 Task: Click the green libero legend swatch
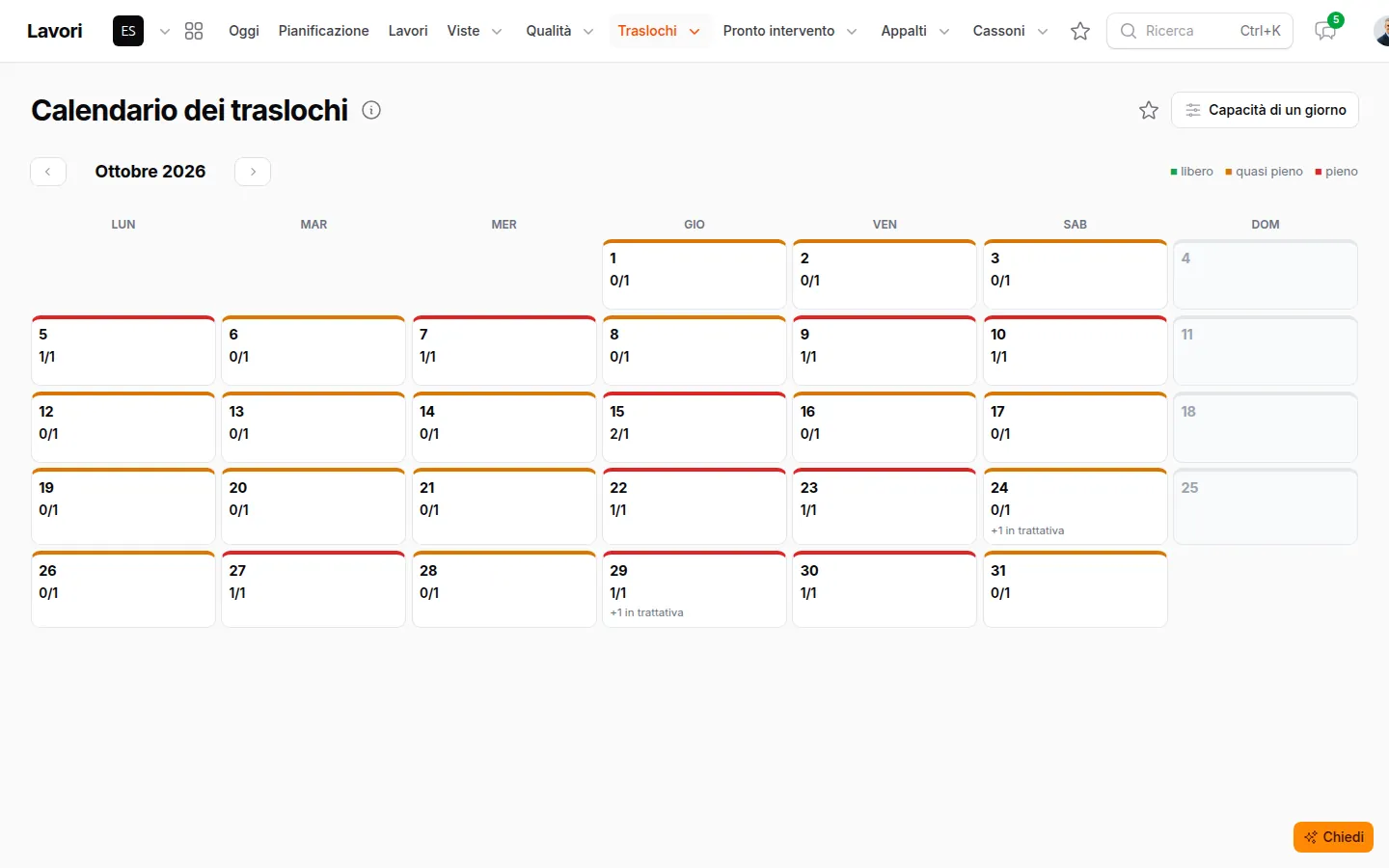point(1174,172)
